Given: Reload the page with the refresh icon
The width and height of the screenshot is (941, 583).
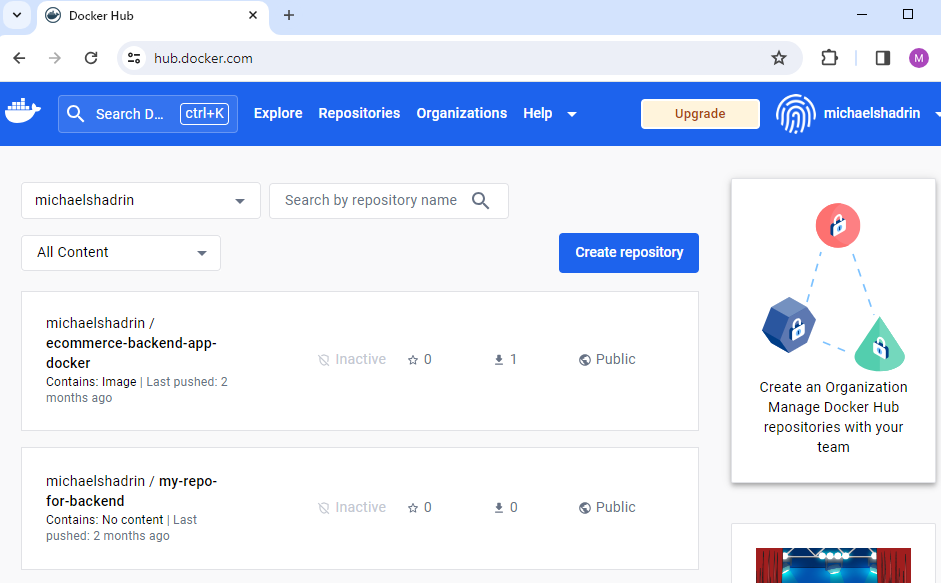Looking at the screenshot, I should tap(91, 58).
